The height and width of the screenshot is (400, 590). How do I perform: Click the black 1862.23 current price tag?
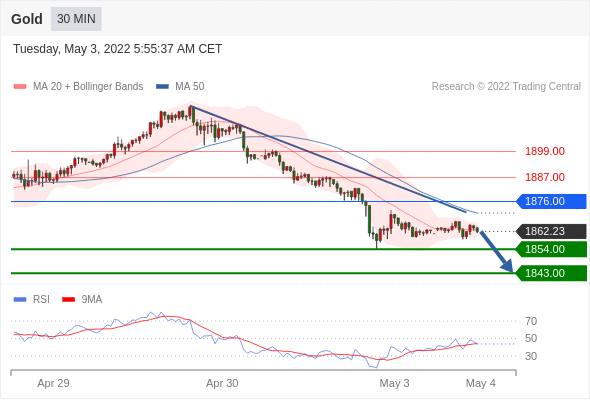551,231
